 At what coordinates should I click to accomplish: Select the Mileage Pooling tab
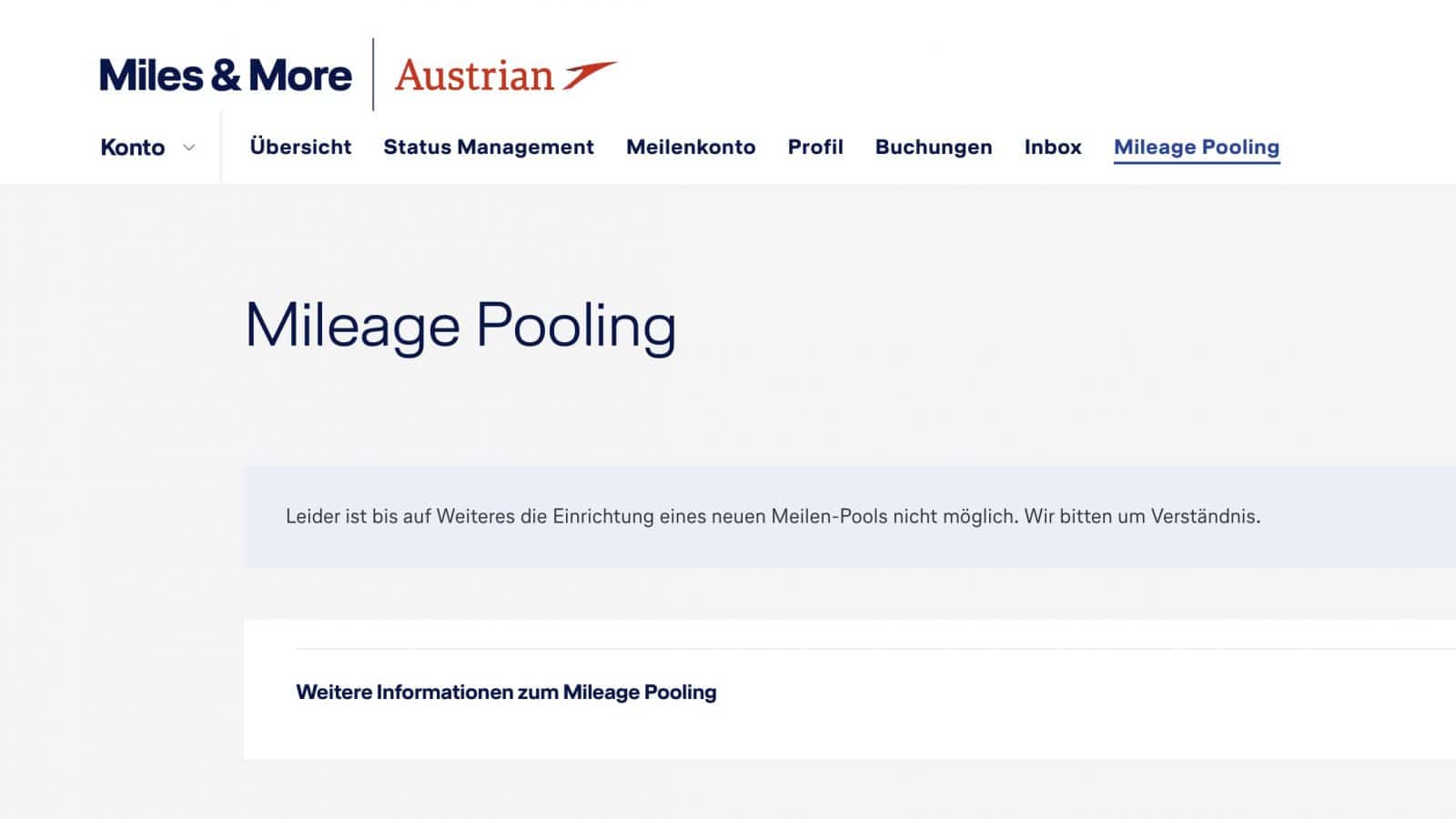[x=1197, y=147]
